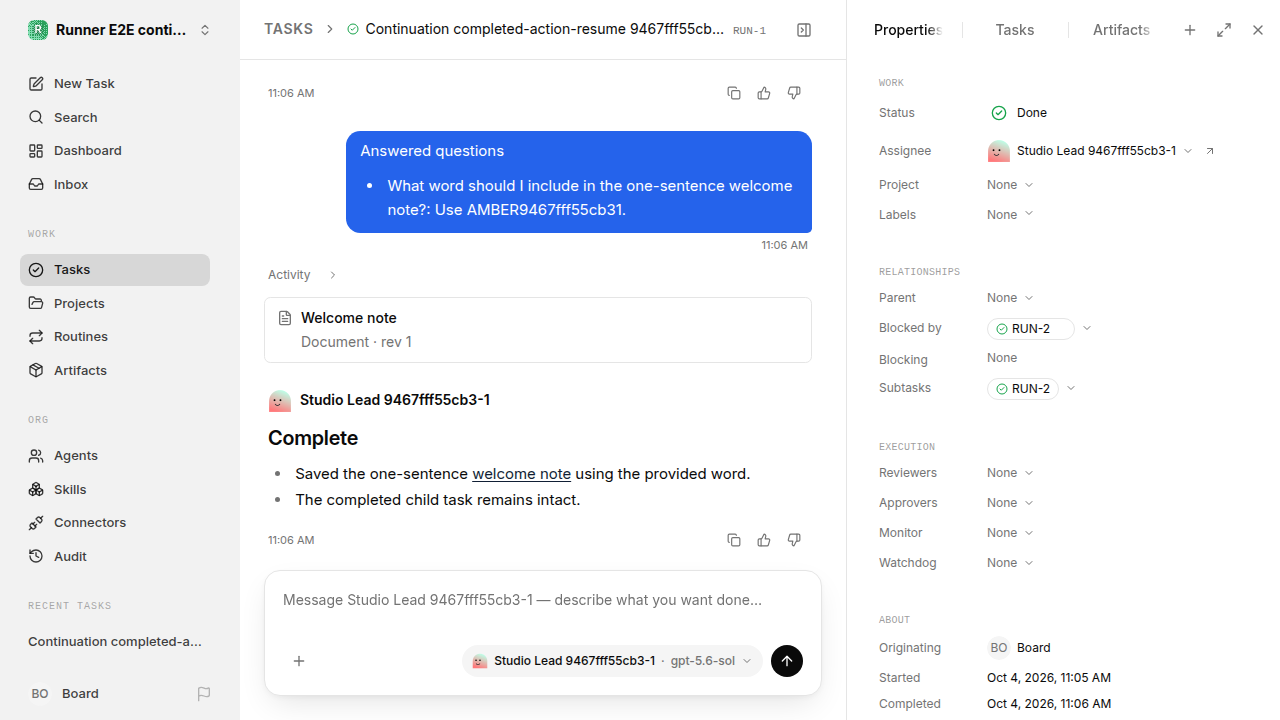Expand the Subtasks chevron

coord(1071,388)
